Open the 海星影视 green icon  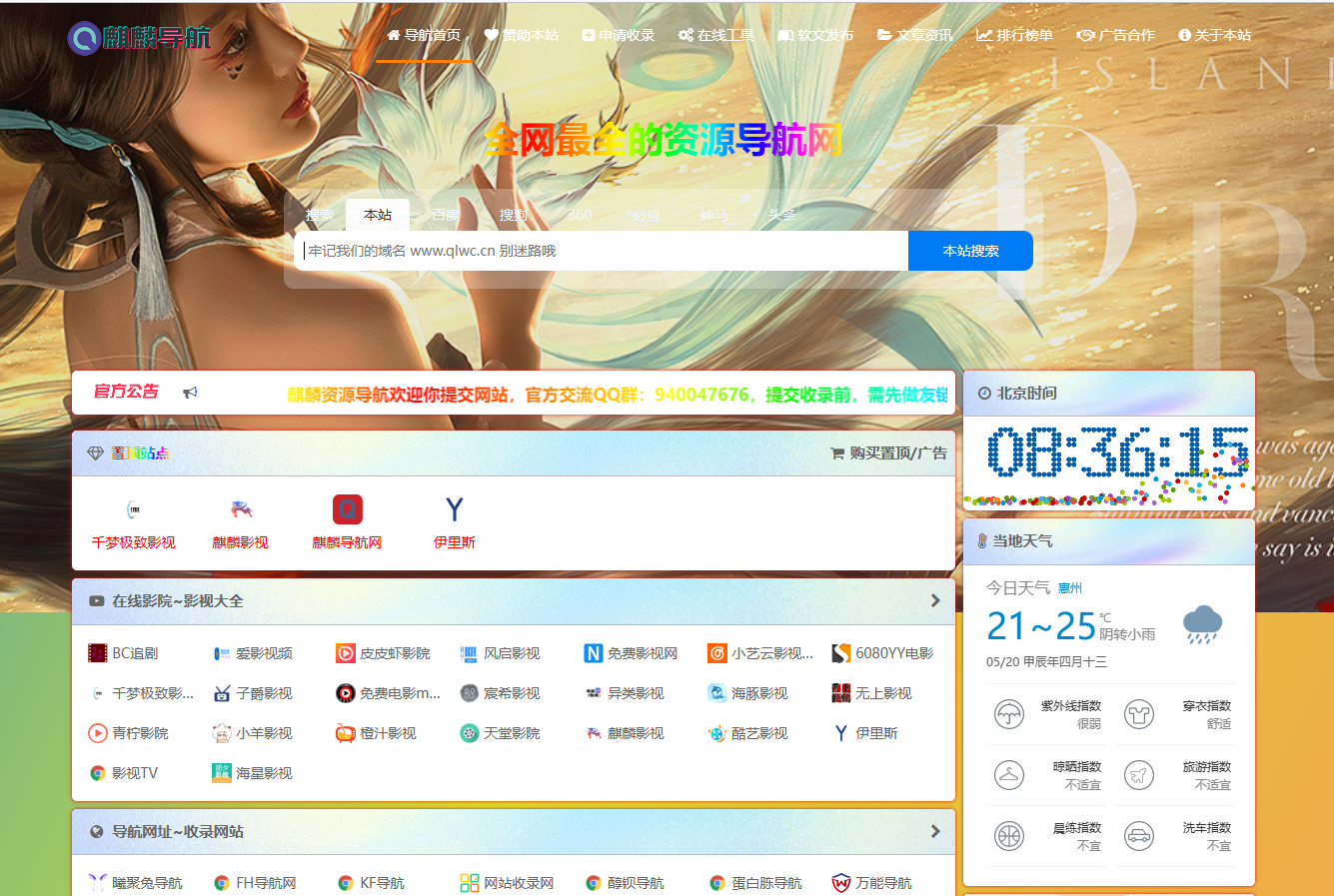pyautogui.click(x=222, y=773)
